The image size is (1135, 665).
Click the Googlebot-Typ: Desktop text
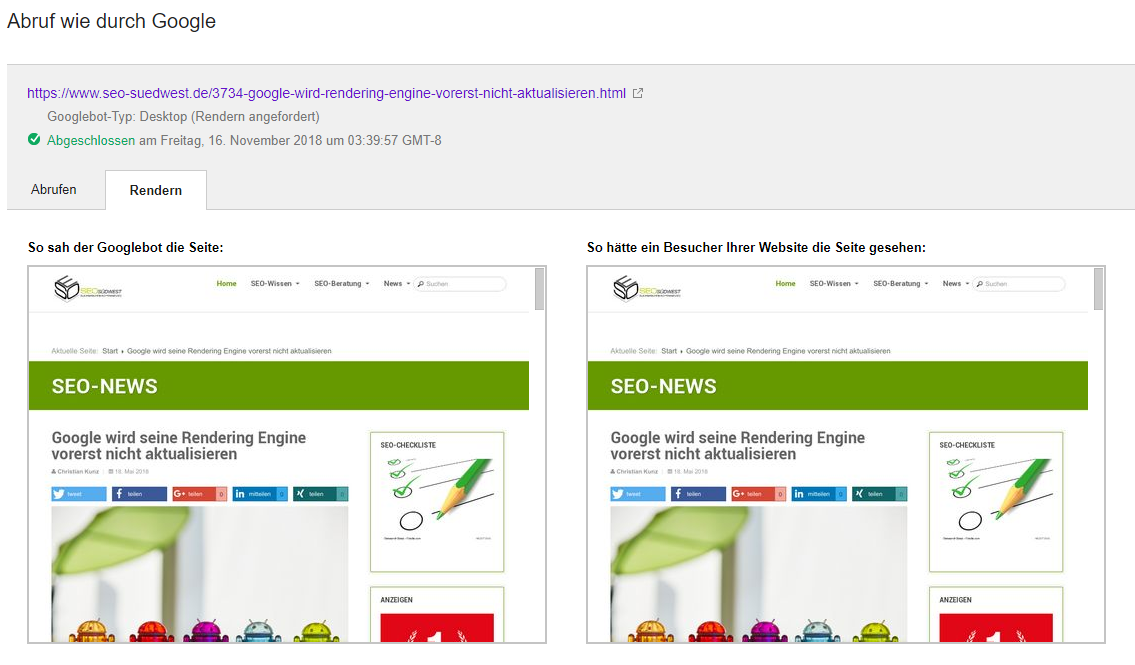183,117
